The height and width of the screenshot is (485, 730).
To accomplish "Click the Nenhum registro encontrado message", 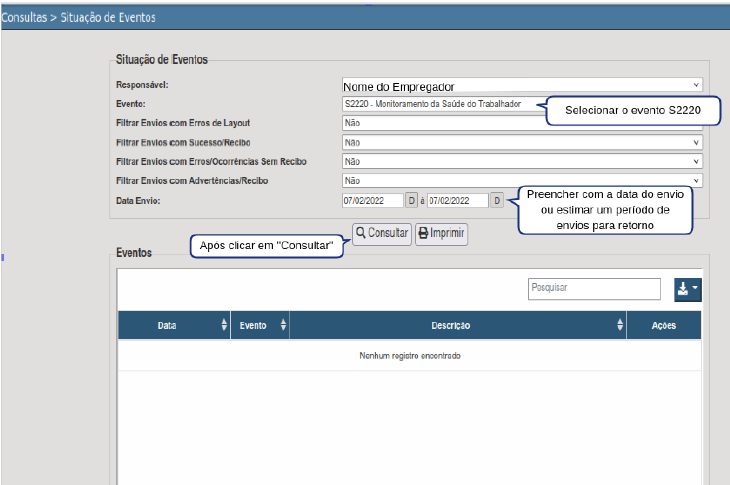I will [x=410, y=356].
